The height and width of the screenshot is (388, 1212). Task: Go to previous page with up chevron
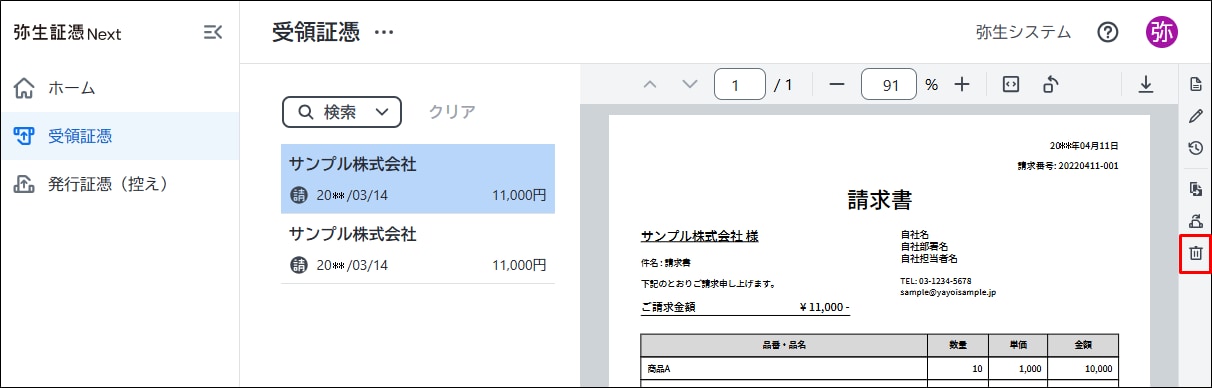tap(651, 85)
